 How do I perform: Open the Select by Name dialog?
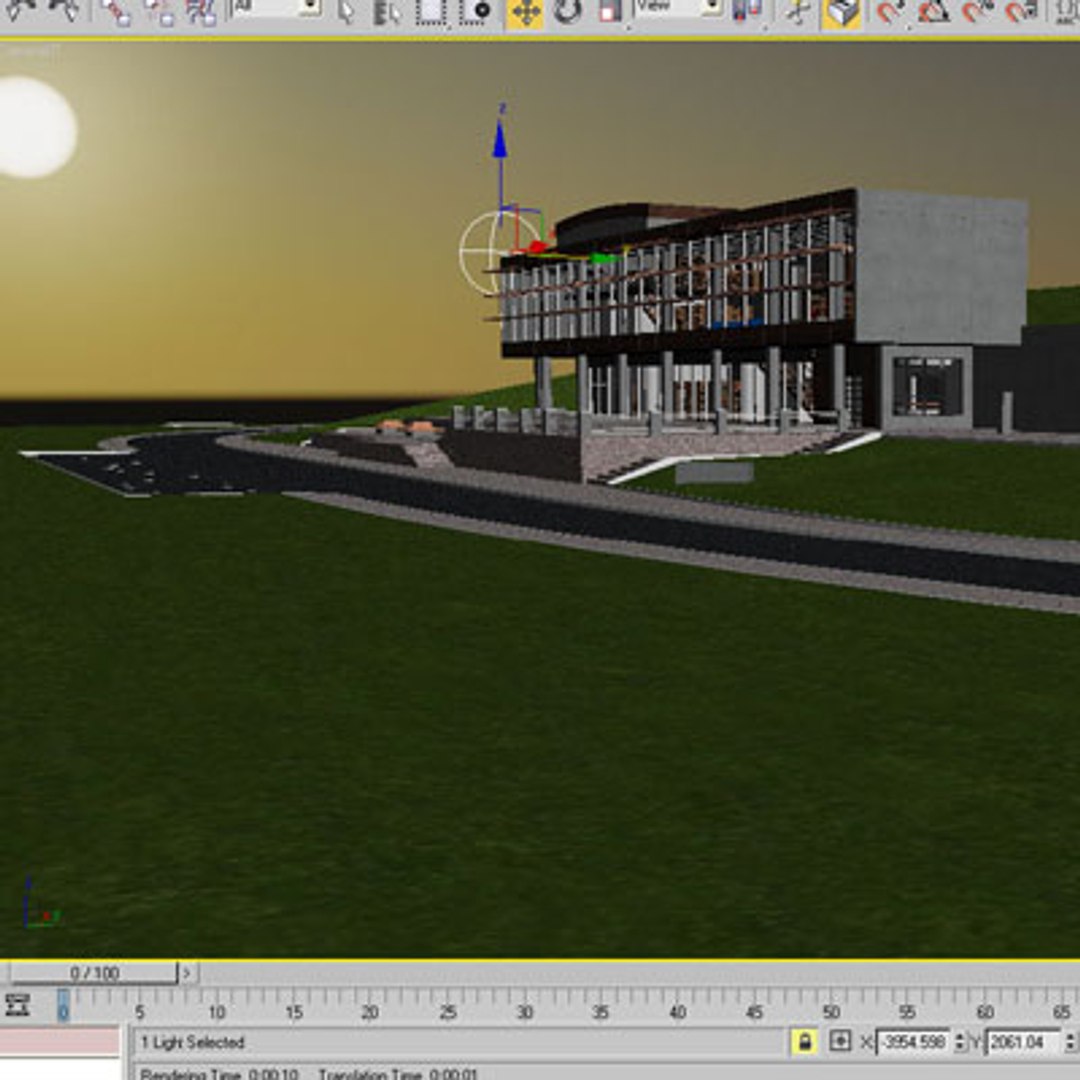tap(387, 12)
